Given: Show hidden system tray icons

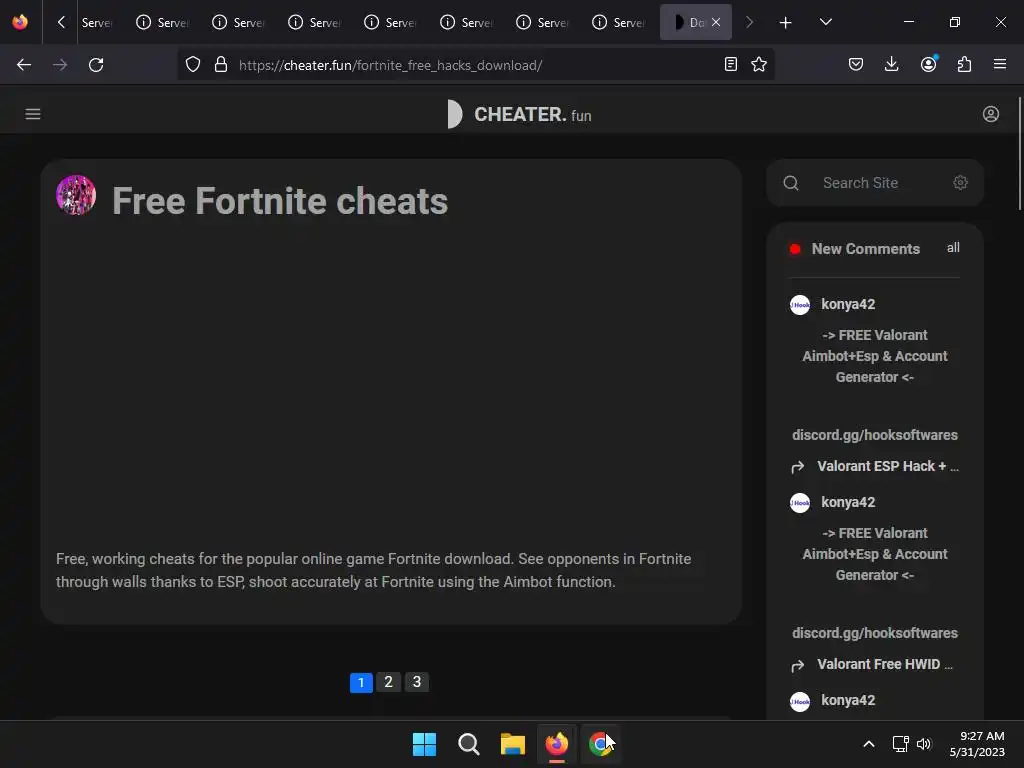Looking at the screenshot, I should click(x=869, y=744).
